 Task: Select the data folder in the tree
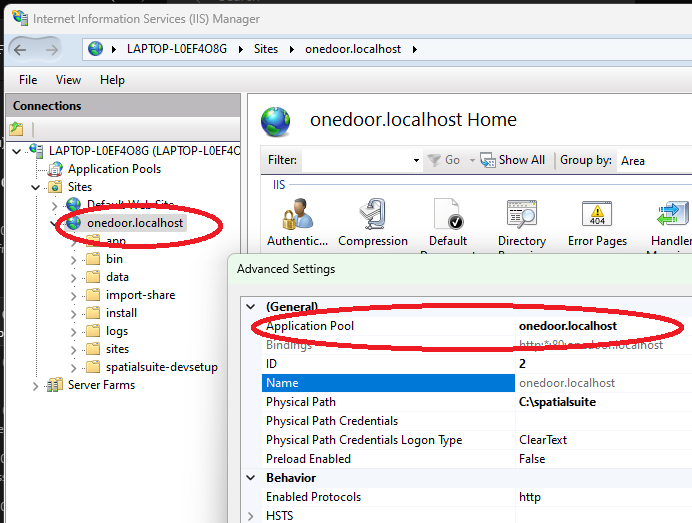tap(117, 277)
